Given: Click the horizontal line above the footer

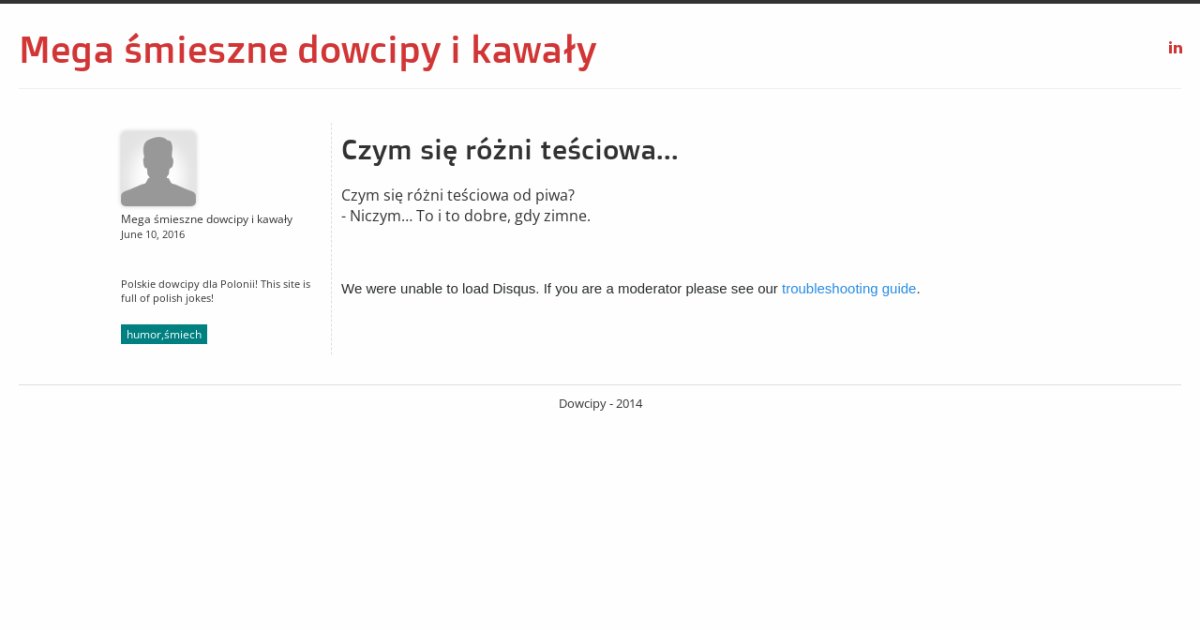Looking at the screenshot, I should tap(600, 384).
